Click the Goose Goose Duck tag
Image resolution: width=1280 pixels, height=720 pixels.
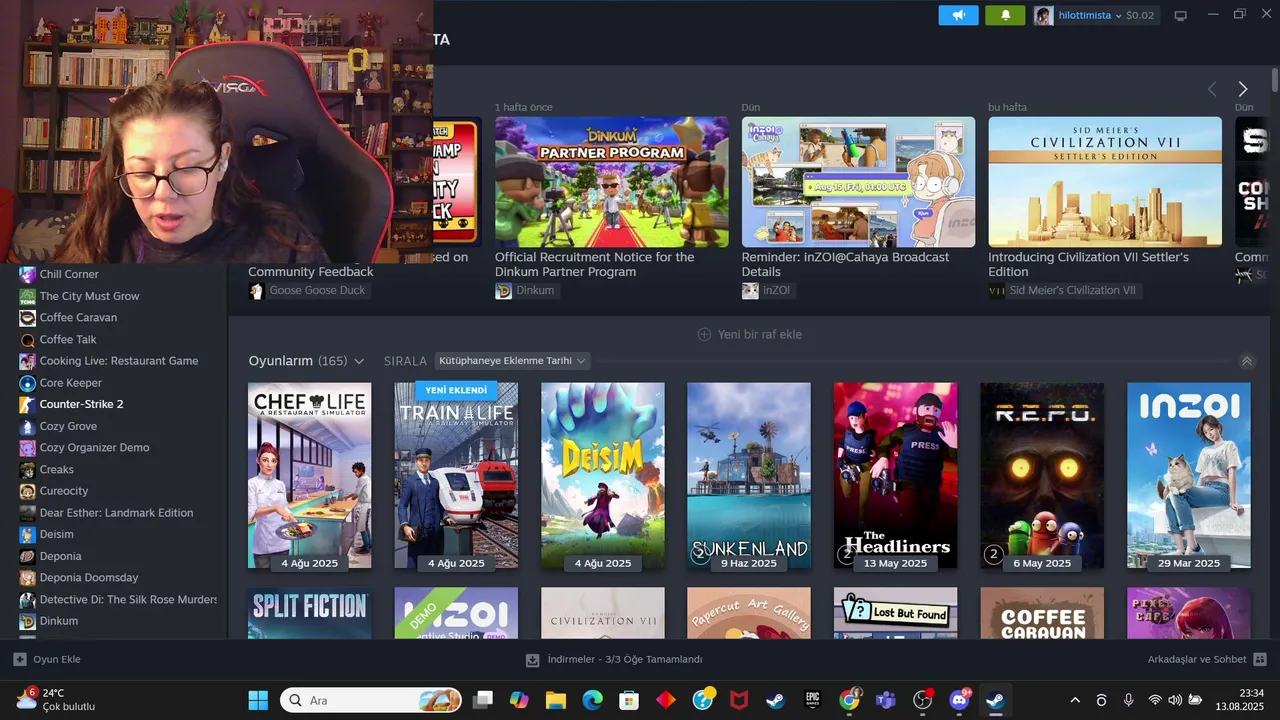[x=308, y=290]
